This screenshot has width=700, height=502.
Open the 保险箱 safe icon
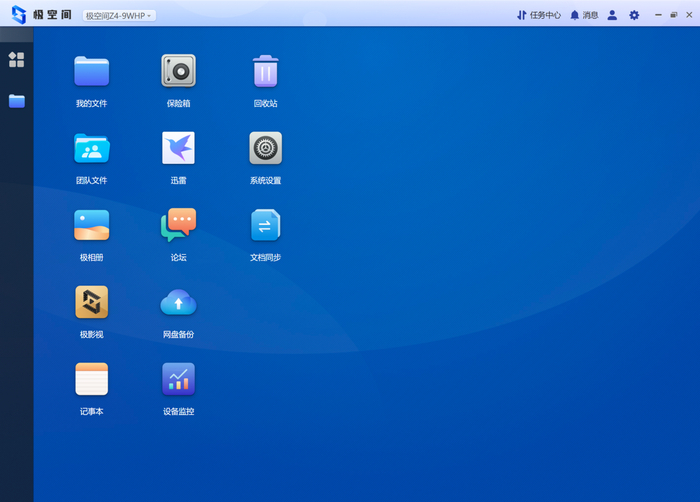pyautogui.click(x=178, y=72)
